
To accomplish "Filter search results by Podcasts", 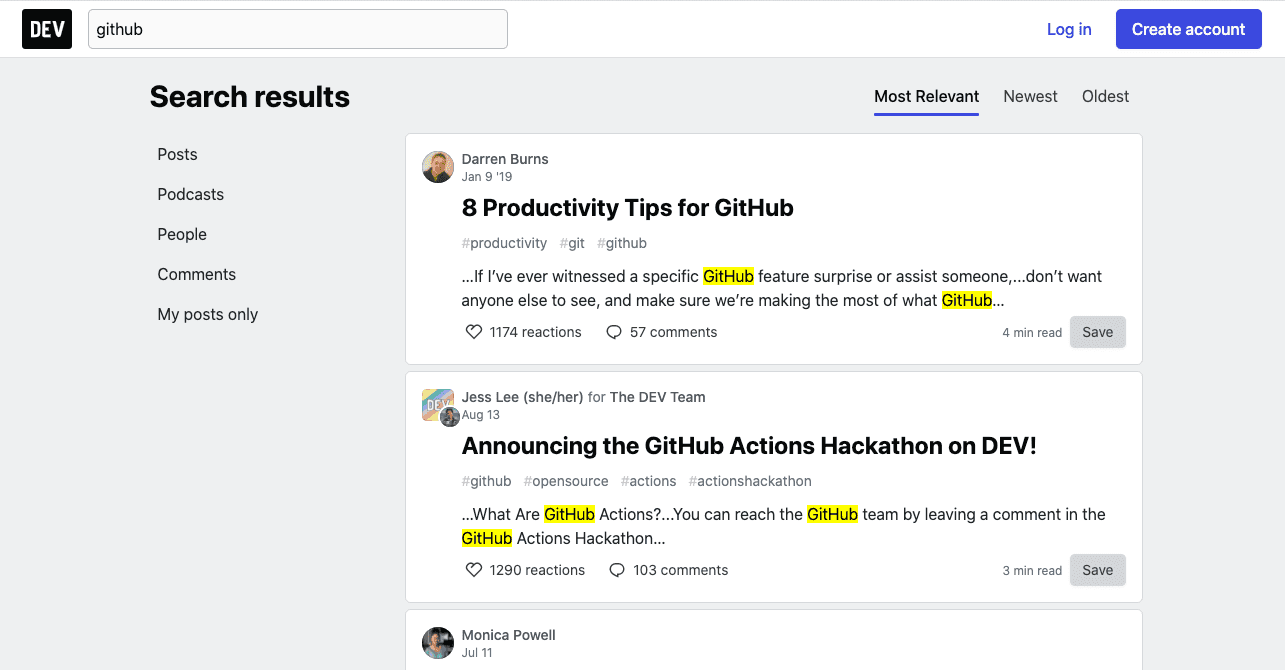I will click(190, 194).
